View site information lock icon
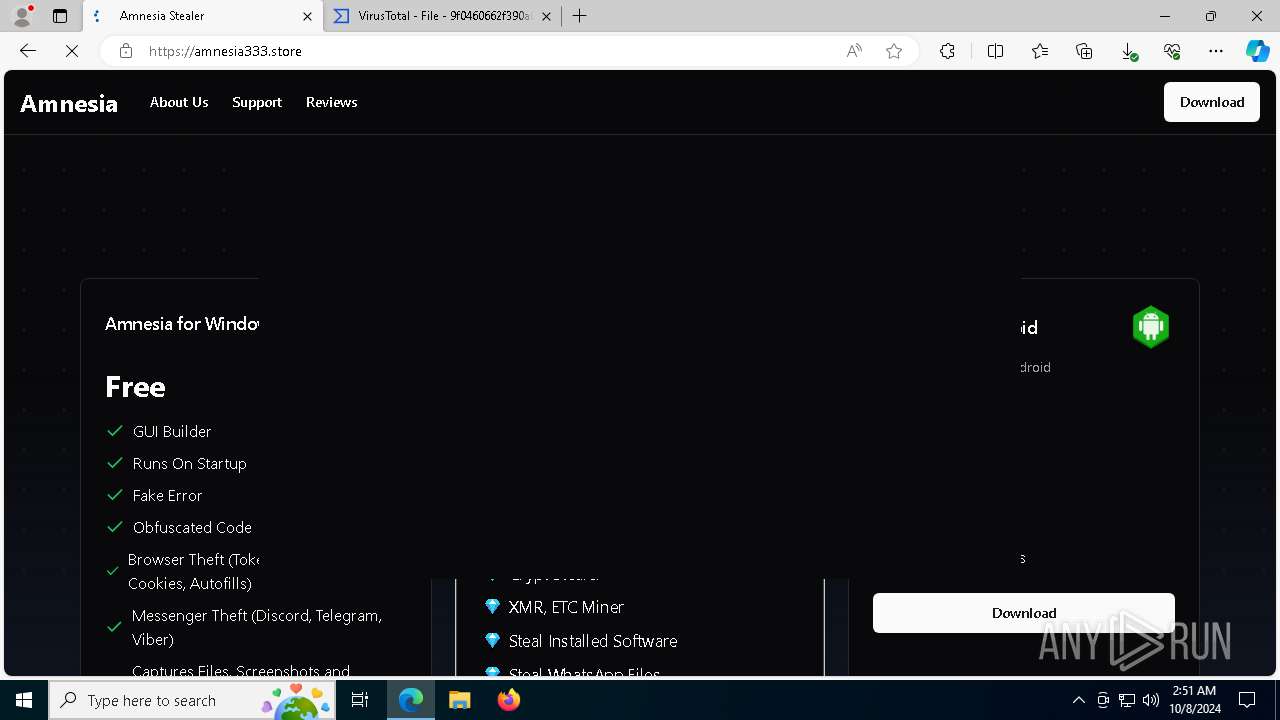This screenshot has width=1280, height=720. tap(126, 51)
